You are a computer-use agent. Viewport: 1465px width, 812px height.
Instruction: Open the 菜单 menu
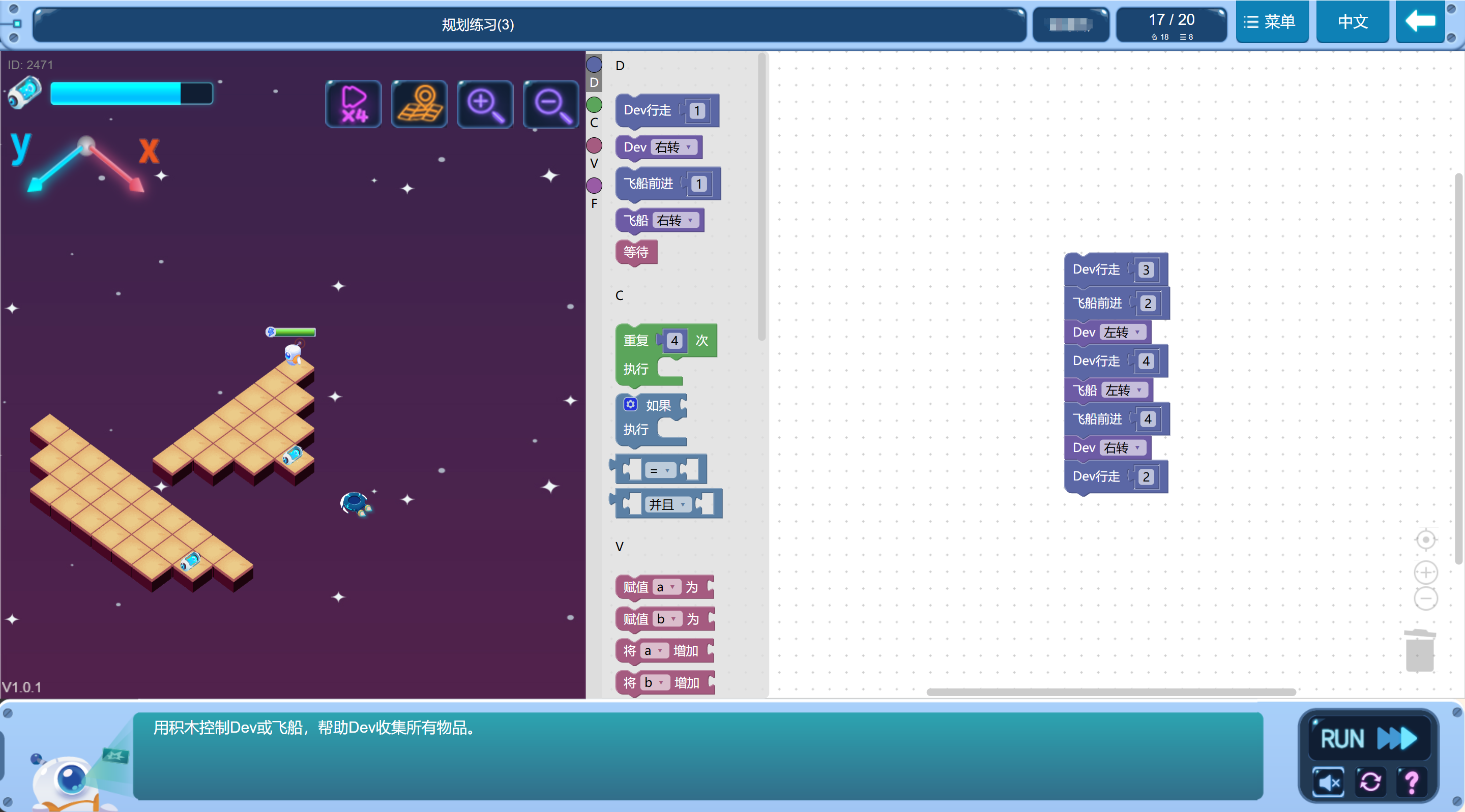(1271, 21)
